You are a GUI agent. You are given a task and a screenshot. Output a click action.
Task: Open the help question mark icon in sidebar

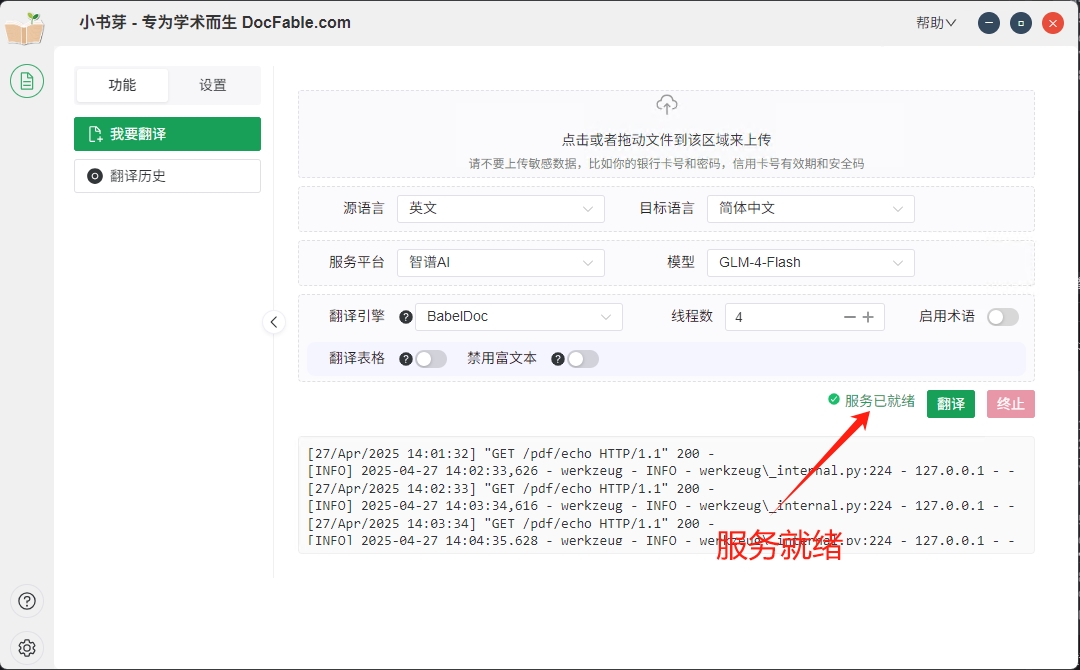[x=27, y=601]
